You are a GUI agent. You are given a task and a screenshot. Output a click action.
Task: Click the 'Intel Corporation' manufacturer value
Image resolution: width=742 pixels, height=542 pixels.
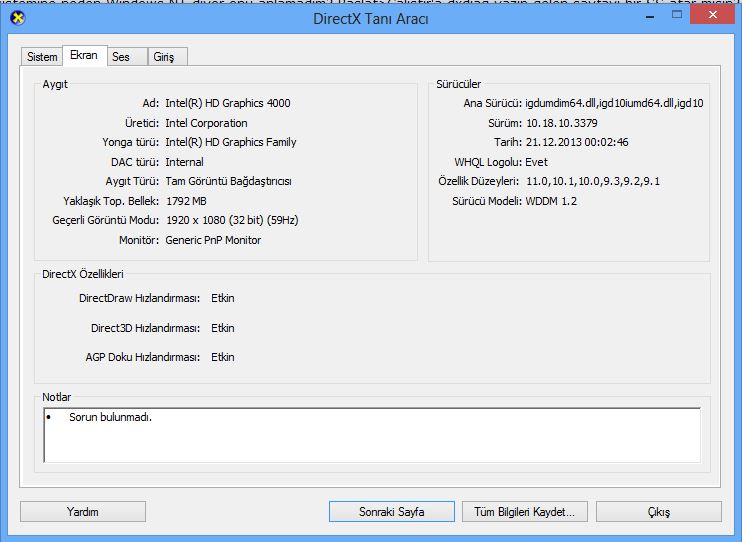(x=206, y=123)
